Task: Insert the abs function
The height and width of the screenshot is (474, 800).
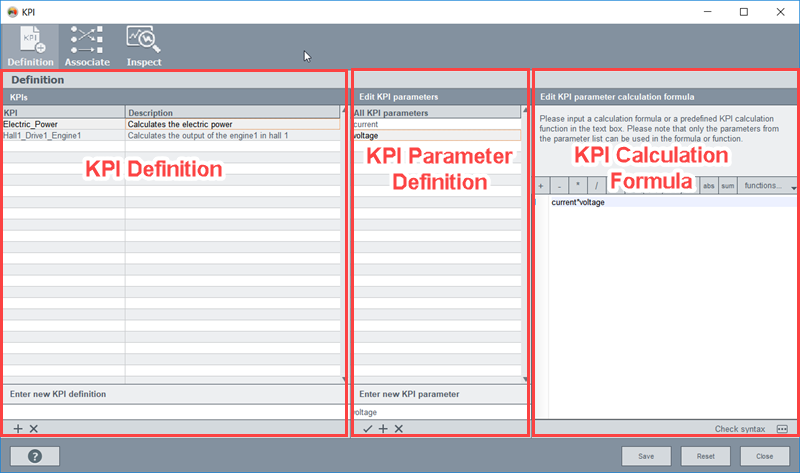Action: 708,186
